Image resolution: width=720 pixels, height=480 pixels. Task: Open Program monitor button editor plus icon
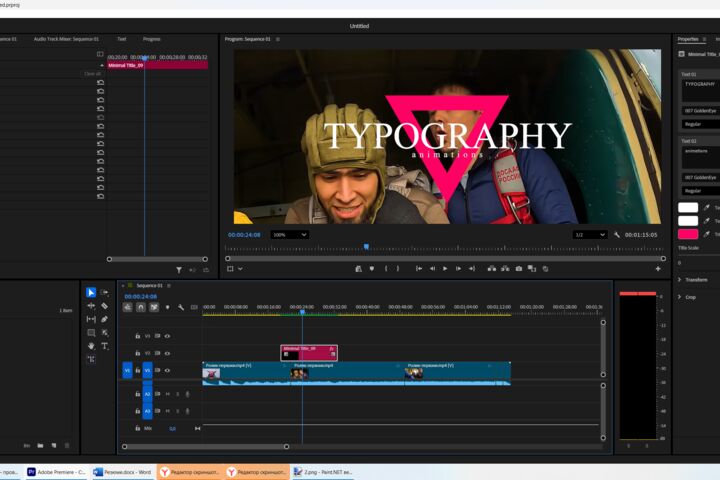pos(658,269)
